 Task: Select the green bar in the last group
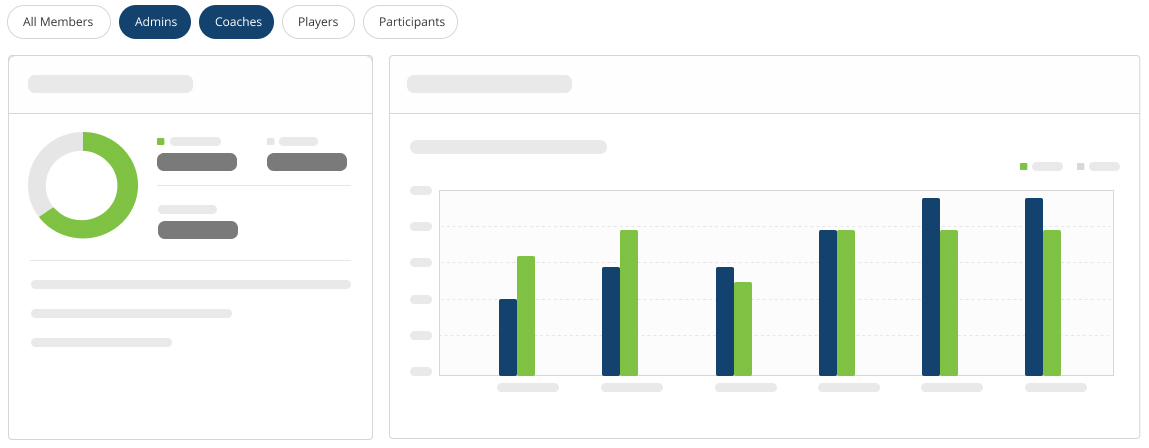(x=1052, y=302)
